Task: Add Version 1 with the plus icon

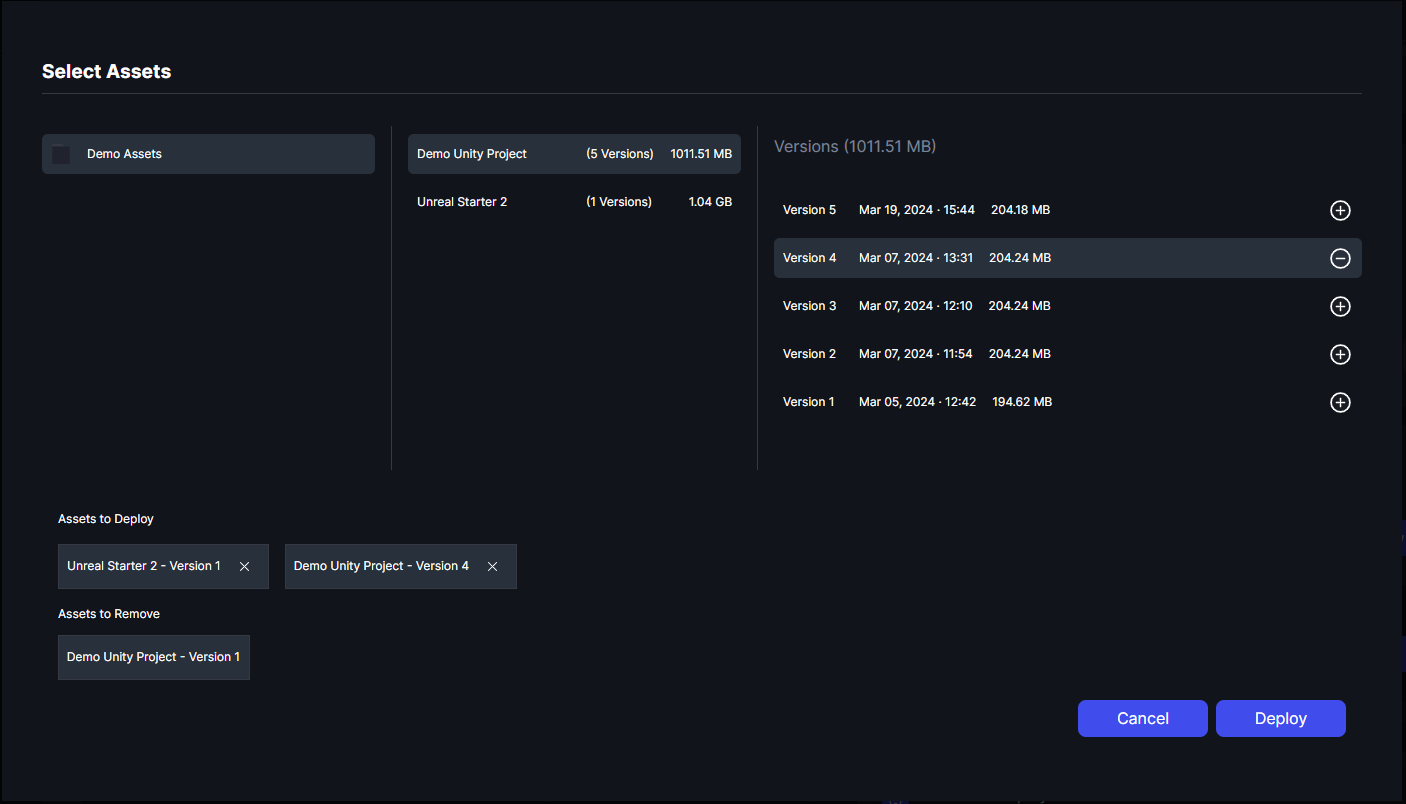Action: click(1340, 402)
